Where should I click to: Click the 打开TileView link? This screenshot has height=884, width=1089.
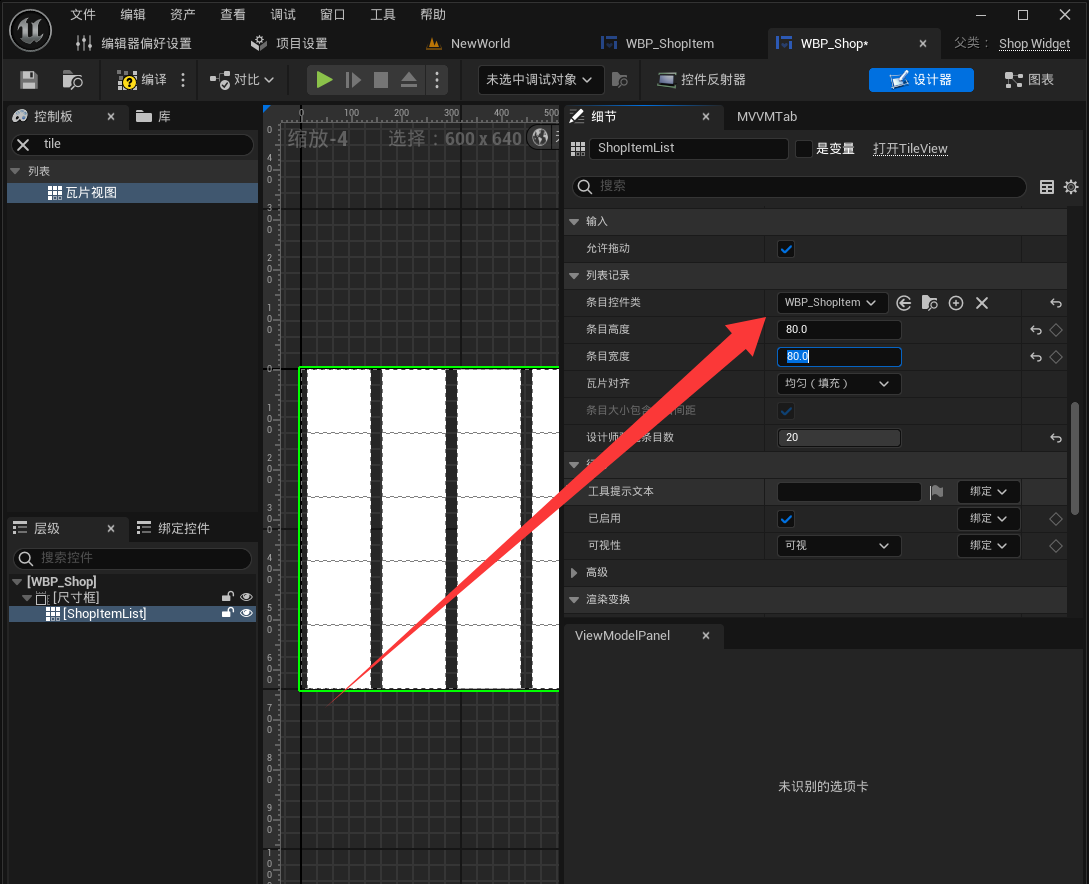click(x=910, y=149)
